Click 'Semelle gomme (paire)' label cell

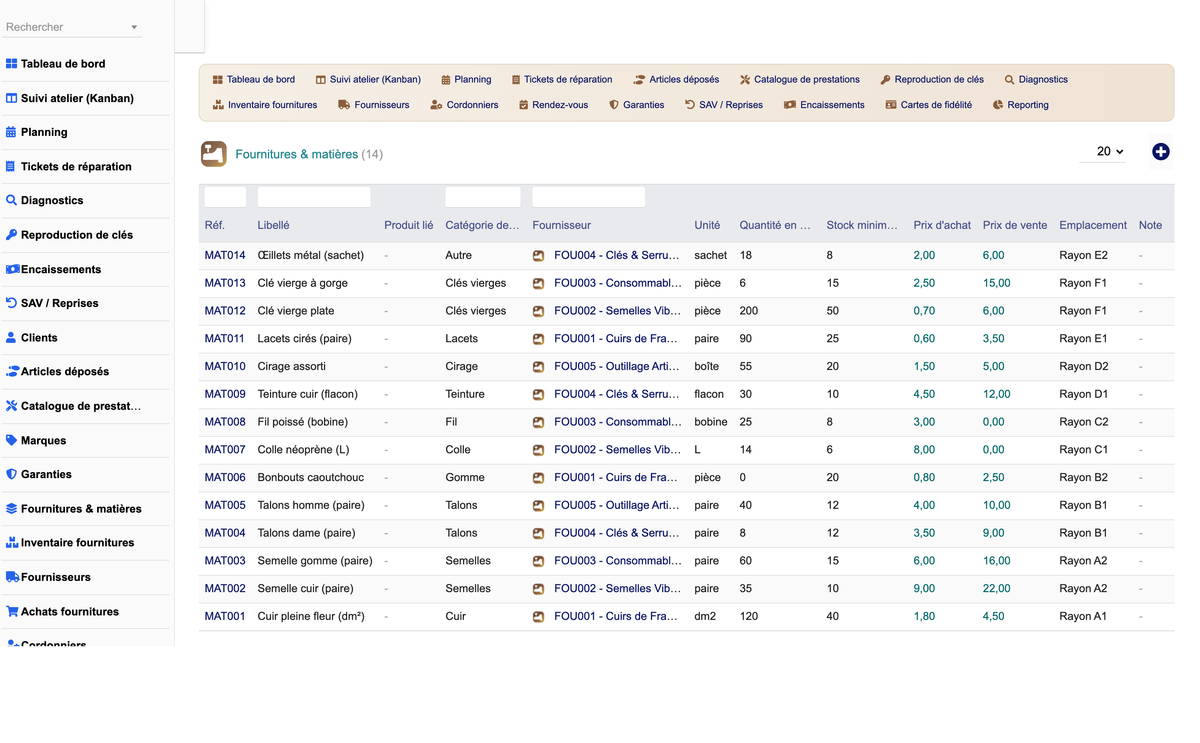(315, 561)
